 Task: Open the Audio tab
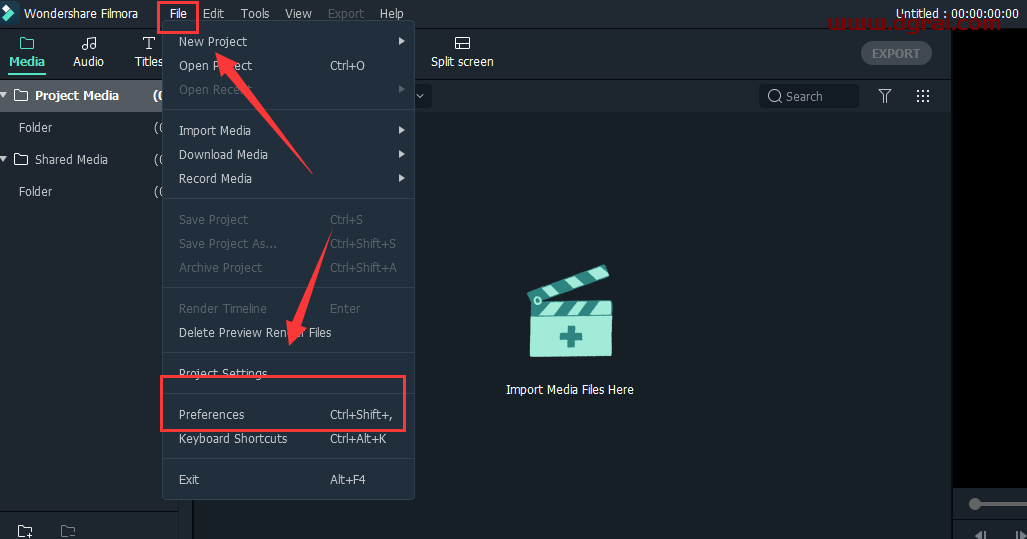88,52
